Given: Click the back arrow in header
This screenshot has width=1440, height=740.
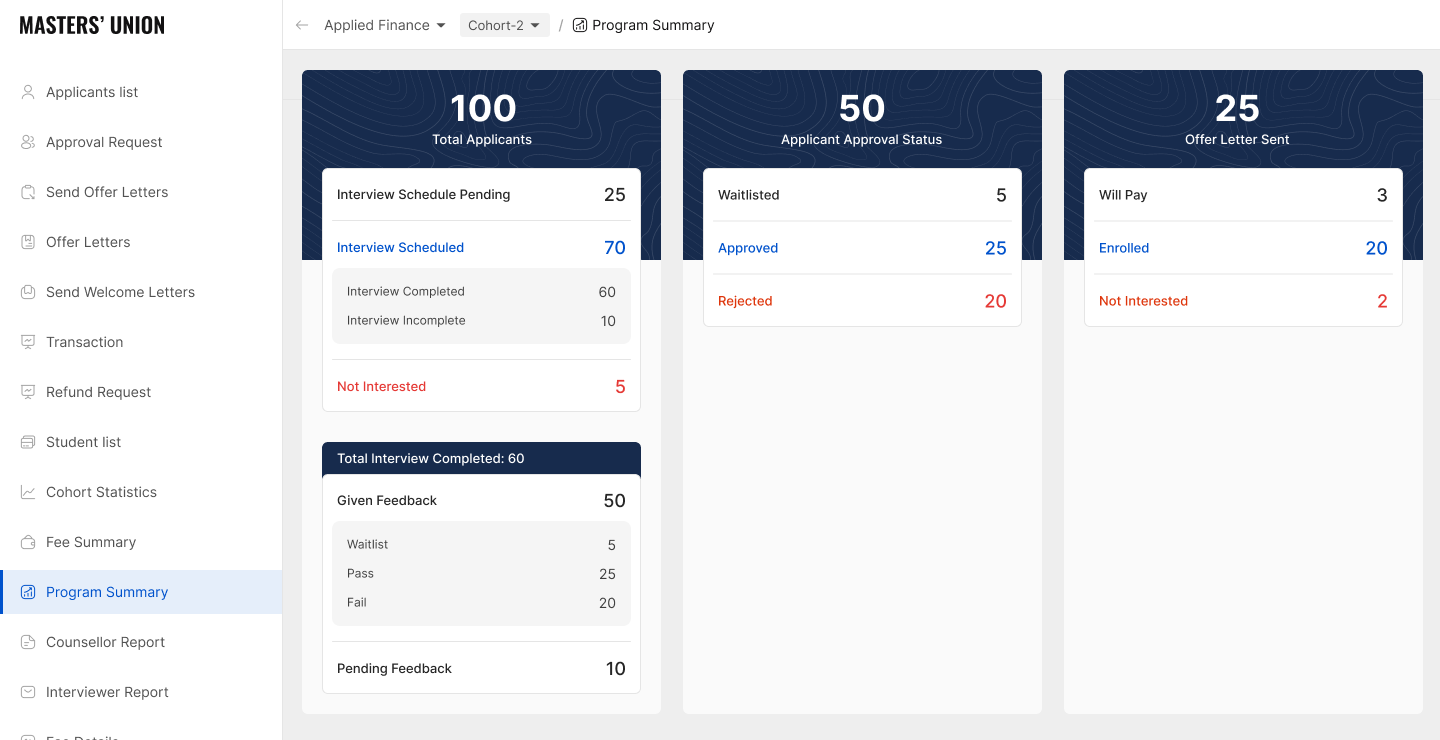Looking at the screenshot, I should (302, 25).
